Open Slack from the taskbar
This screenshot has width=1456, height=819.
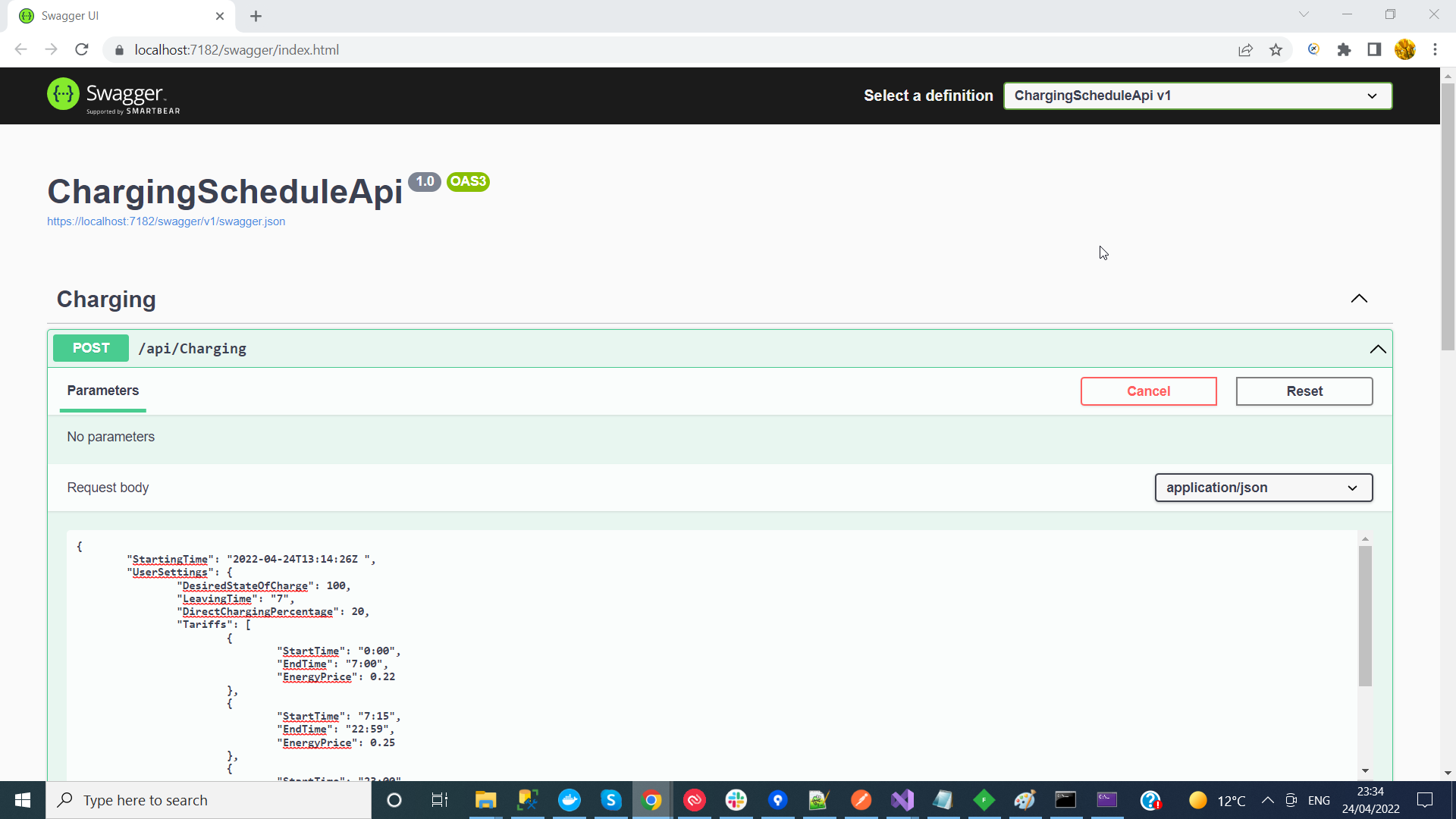pyautogui.click(x=736, y=800)
